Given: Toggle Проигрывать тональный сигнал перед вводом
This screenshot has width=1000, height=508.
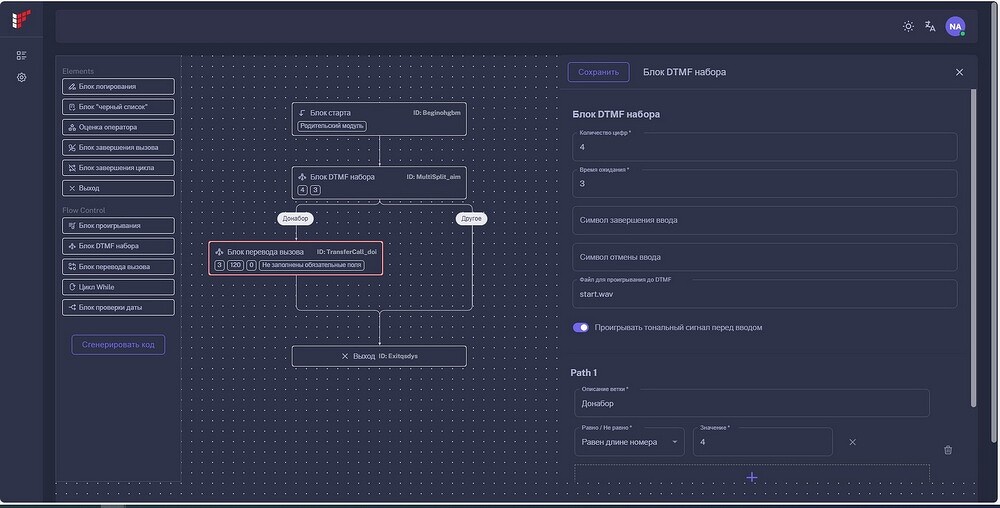Looking at the screenshot, I should (580, 328).
